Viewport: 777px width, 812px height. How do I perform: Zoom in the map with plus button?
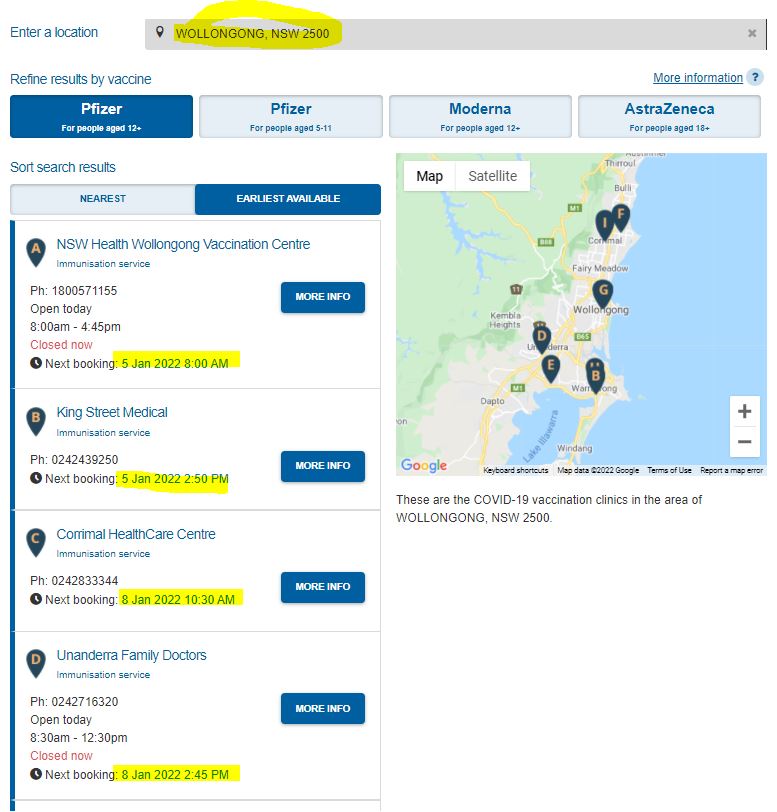coord(744,411)
